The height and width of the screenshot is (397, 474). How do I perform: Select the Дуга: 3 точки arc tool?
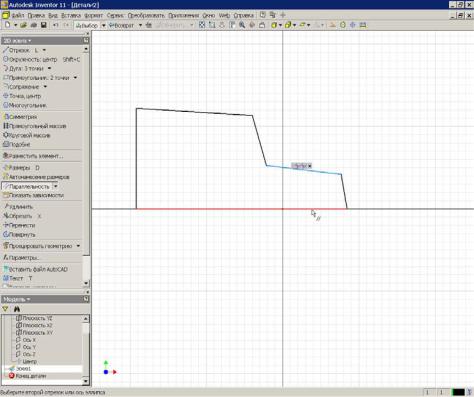(23, 68)
